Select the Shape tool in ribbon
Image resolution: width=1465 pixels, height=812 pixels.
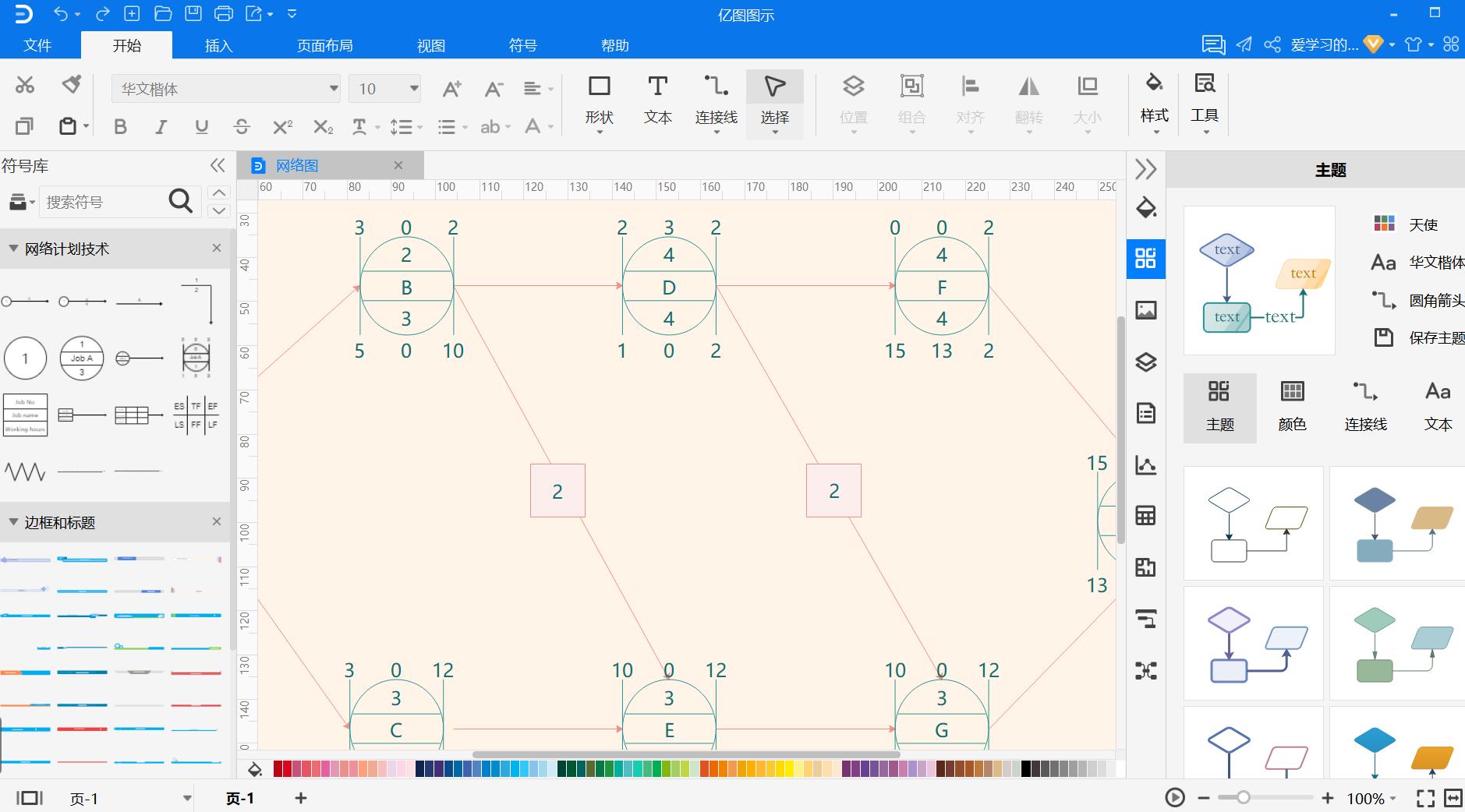click(599, 99)
